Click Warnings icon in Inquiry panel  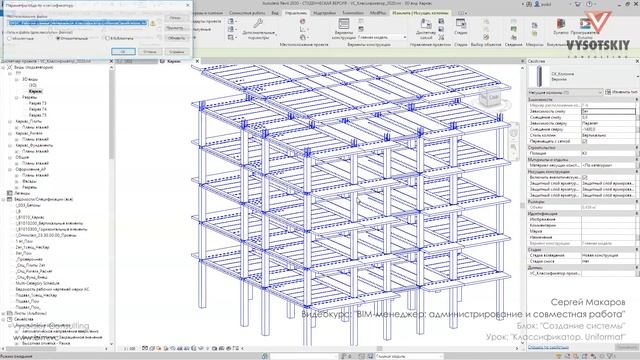[x=513, y=37]
